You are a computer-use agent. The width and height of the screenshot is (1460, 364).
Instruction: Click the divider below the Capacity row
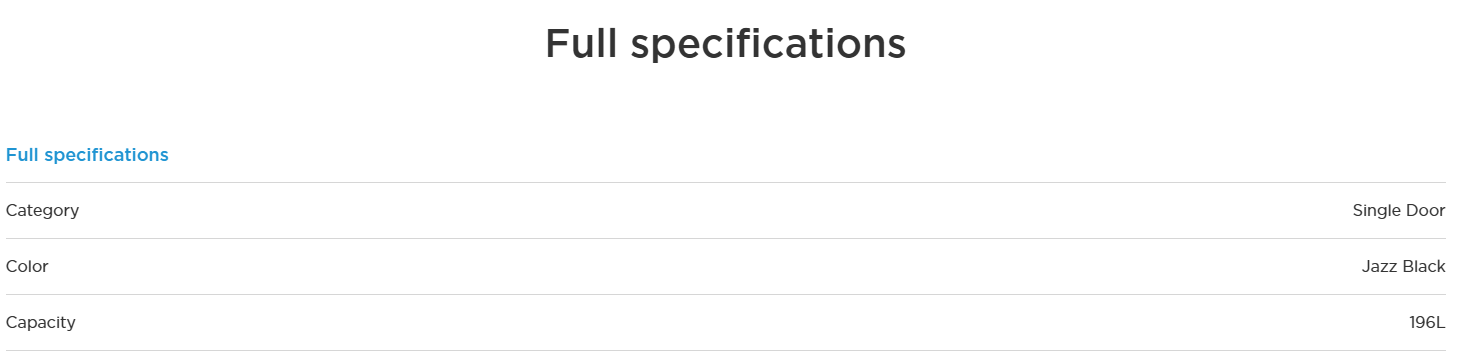point(725,351)
